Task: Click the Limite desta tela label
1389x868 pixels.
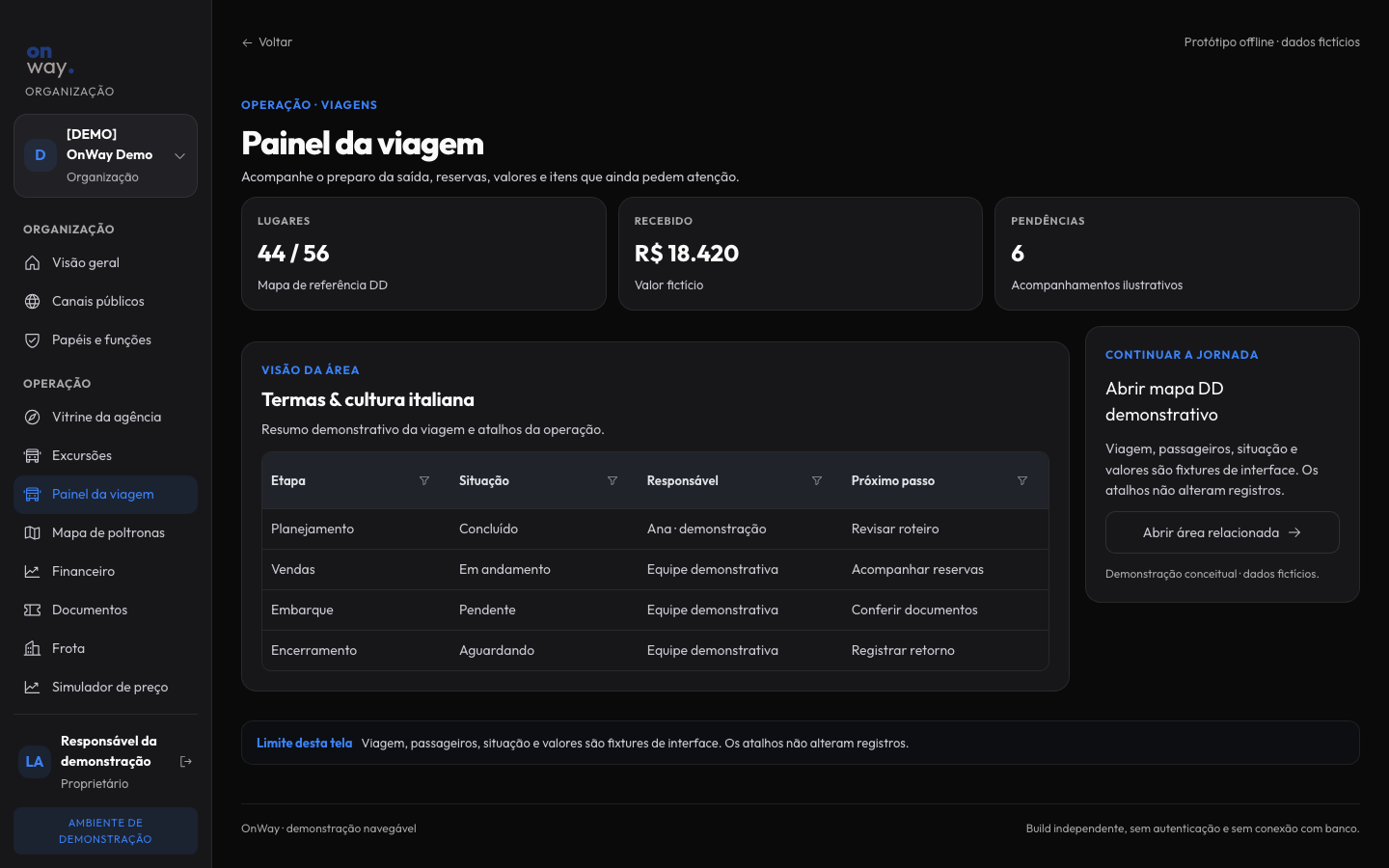Action: (x=304, y=743)
